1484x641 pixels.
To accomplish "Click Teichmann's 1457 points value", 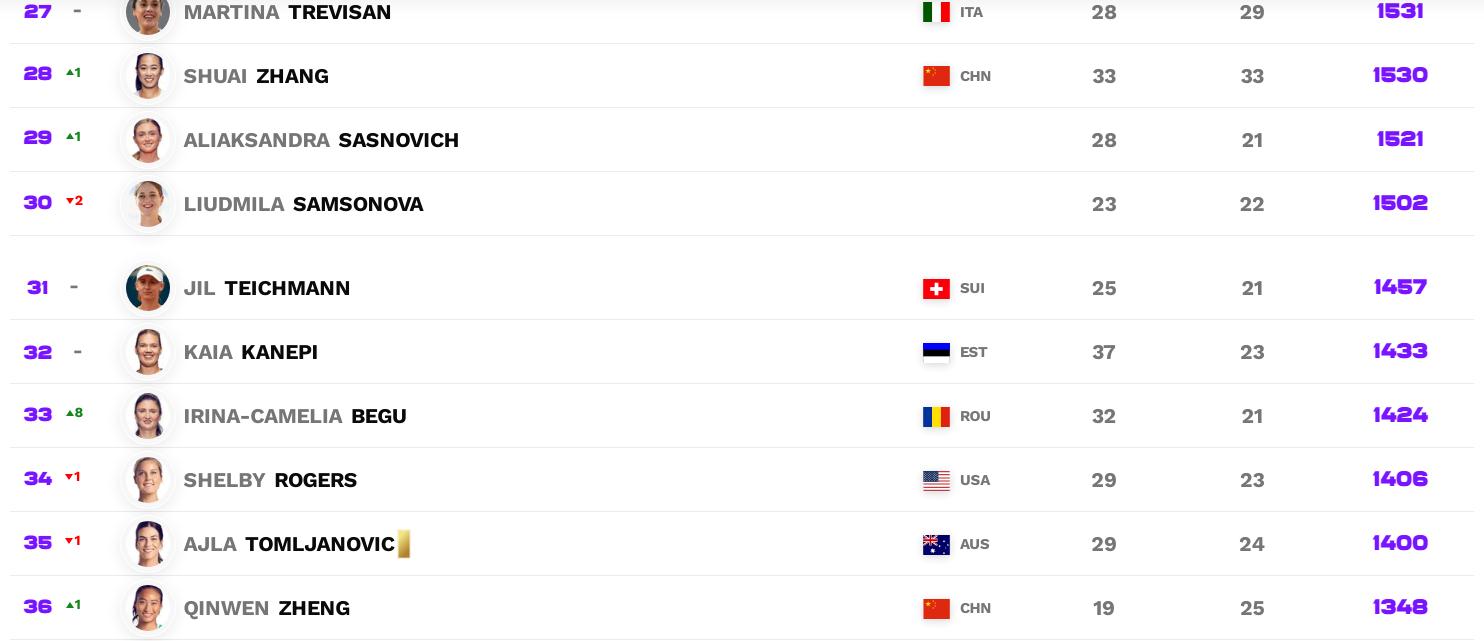I will tap(1400, 287).
